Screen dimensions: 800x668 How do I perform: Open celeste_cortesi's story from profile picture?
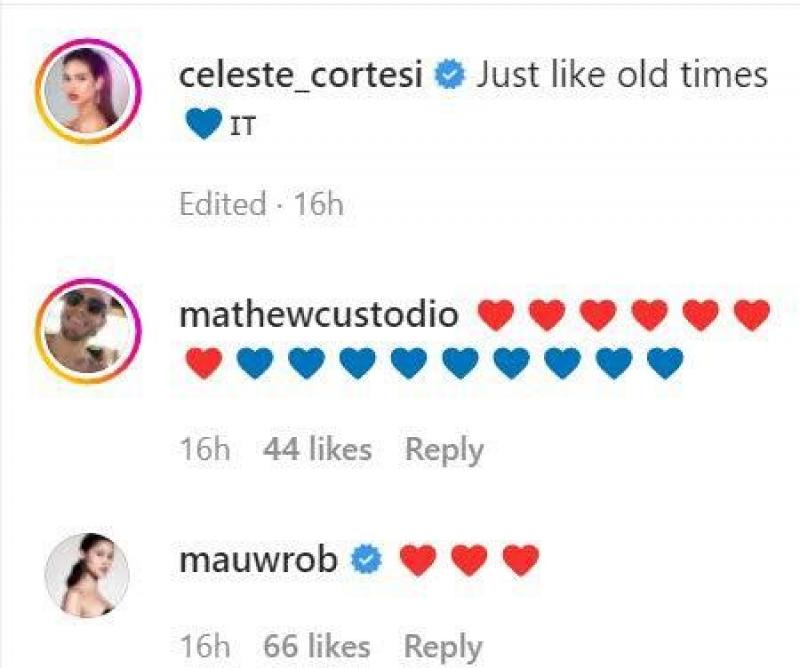pyautogui.click(x=88, y=90)
